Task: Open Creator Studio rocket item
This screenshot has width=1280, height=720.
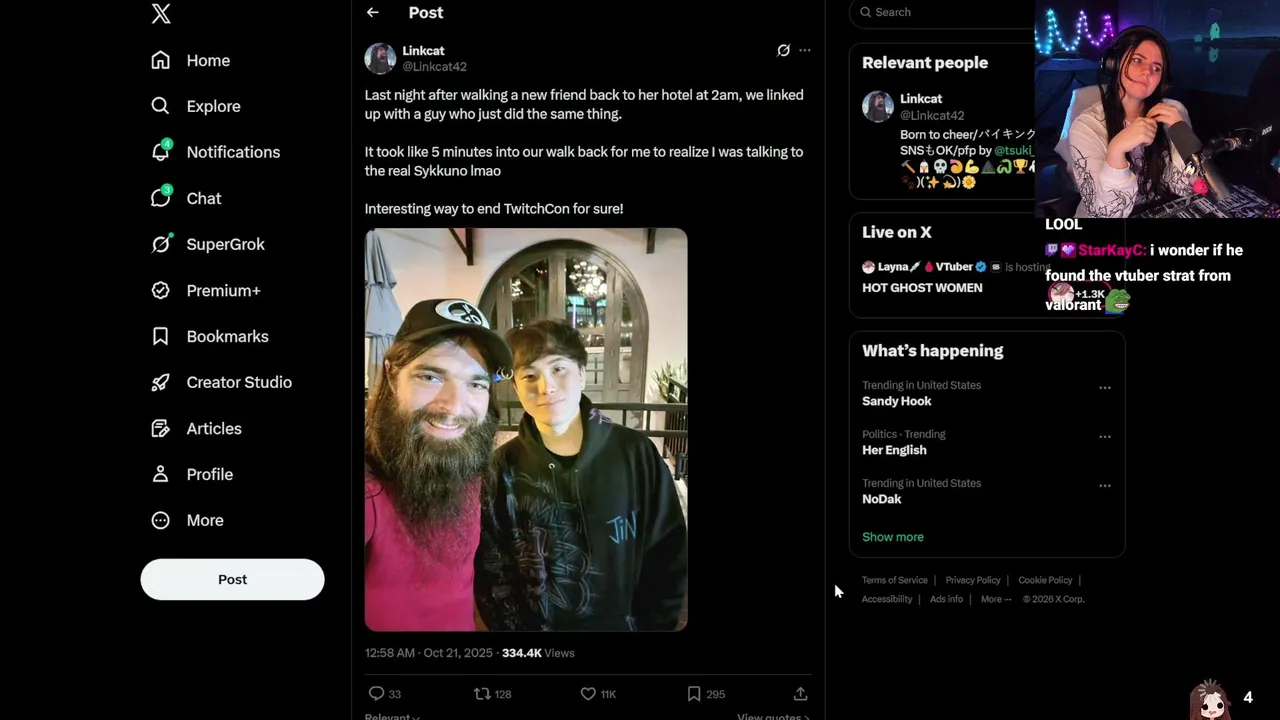Action: (x=238, y=382)
